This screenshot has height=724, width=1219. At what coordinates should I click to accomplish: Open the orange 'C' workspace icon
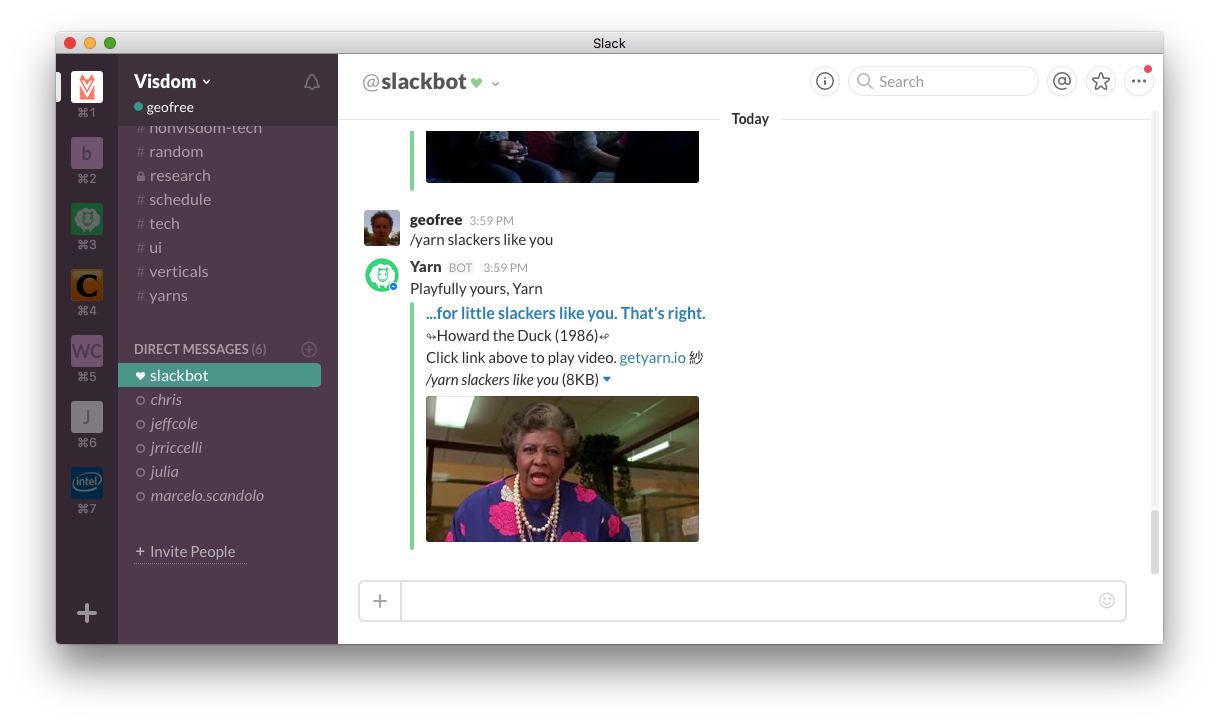click(87, 285)
